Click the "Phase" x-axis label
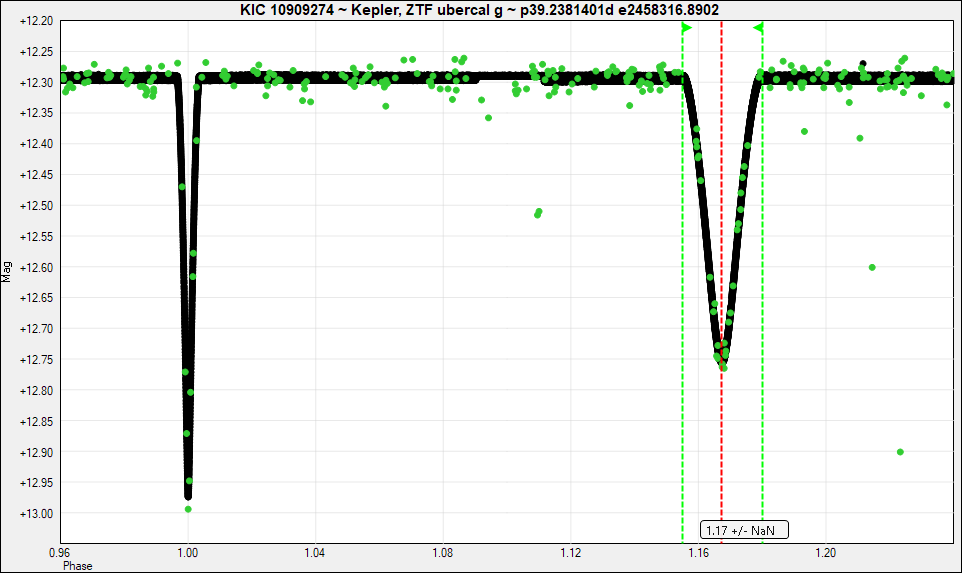The image size is (962, 573). (78, 566)
